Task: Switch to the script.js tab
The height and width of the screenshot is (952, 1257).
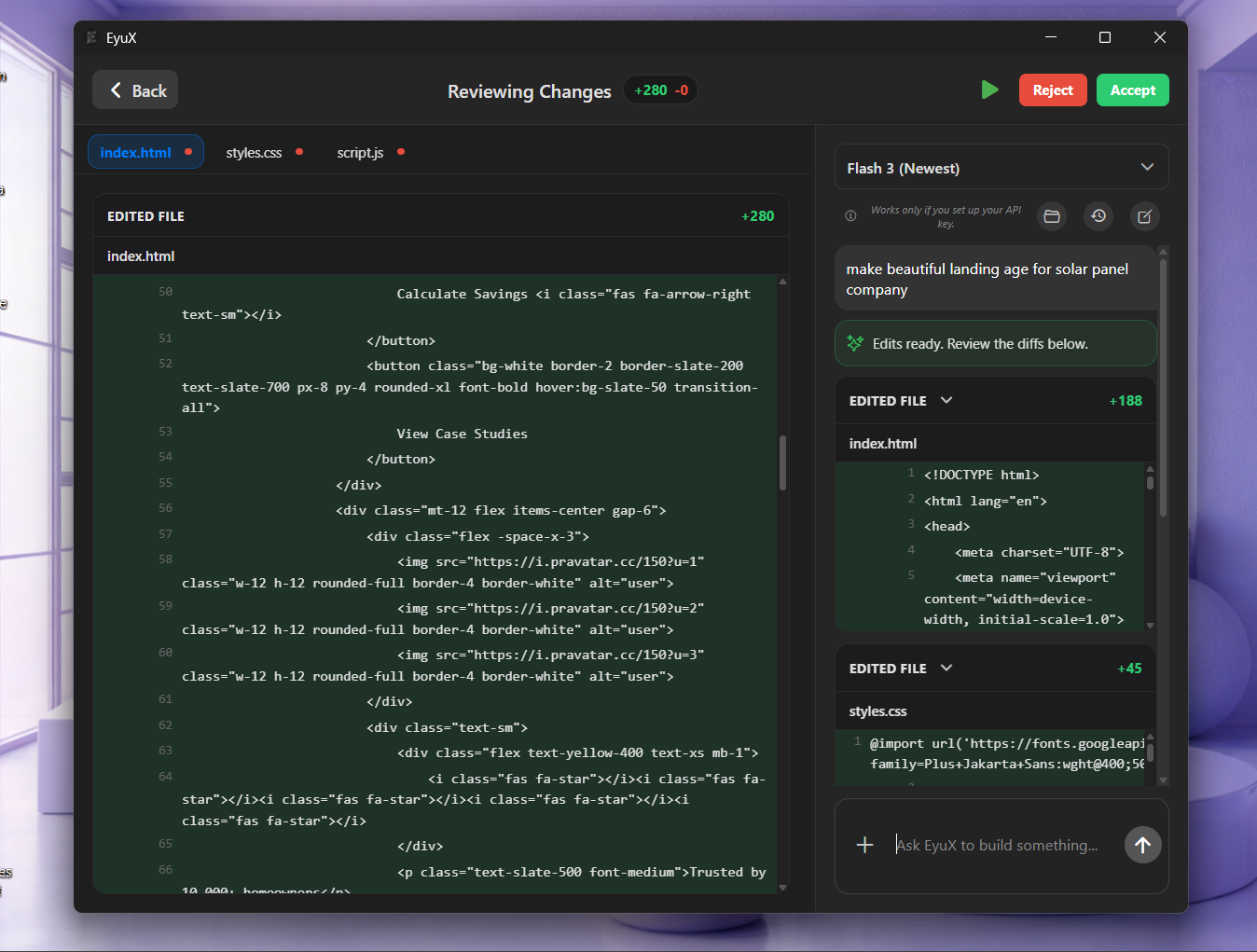Action: click(x=360, y=153)
